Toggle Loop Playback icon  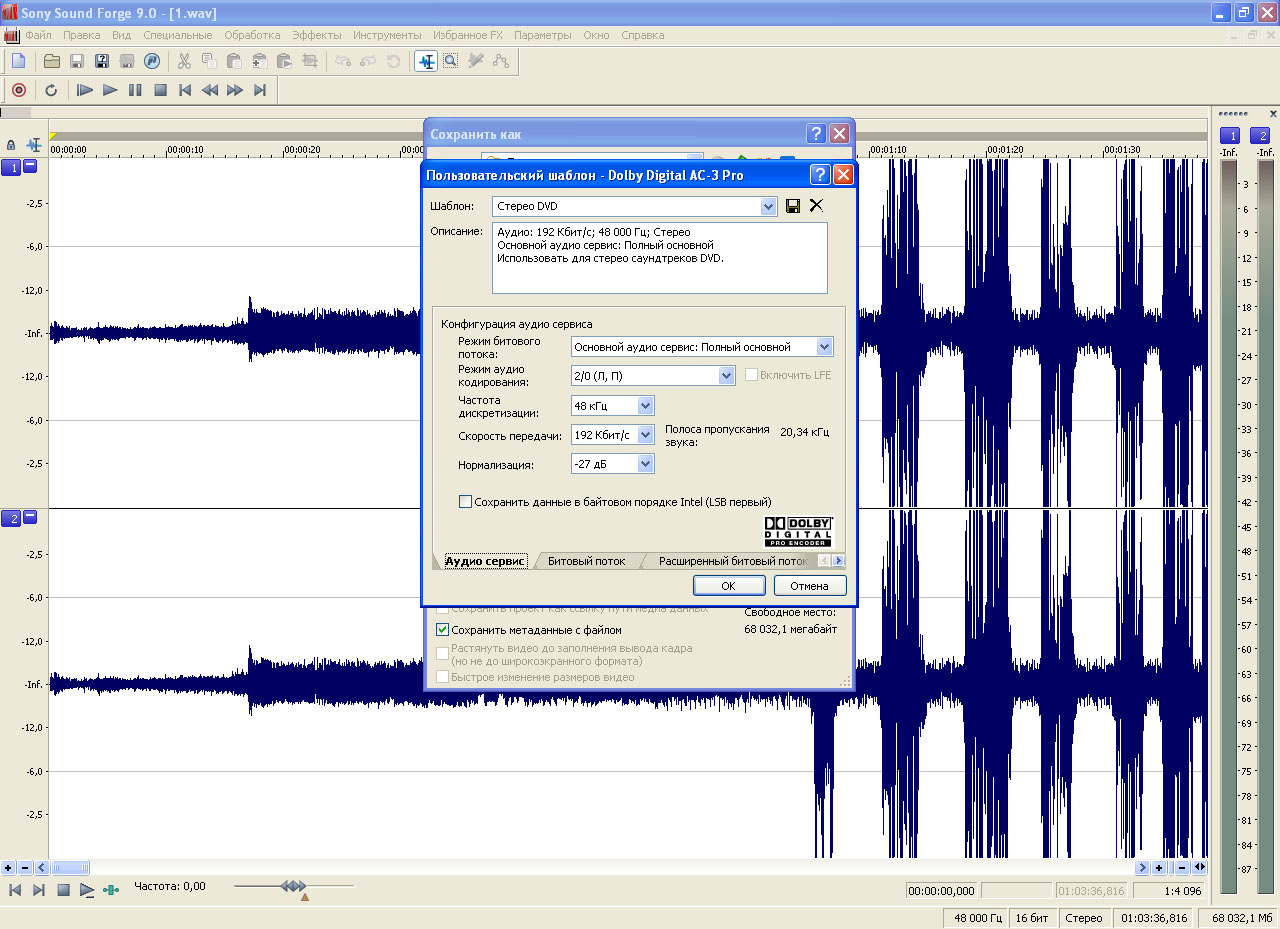51,90
